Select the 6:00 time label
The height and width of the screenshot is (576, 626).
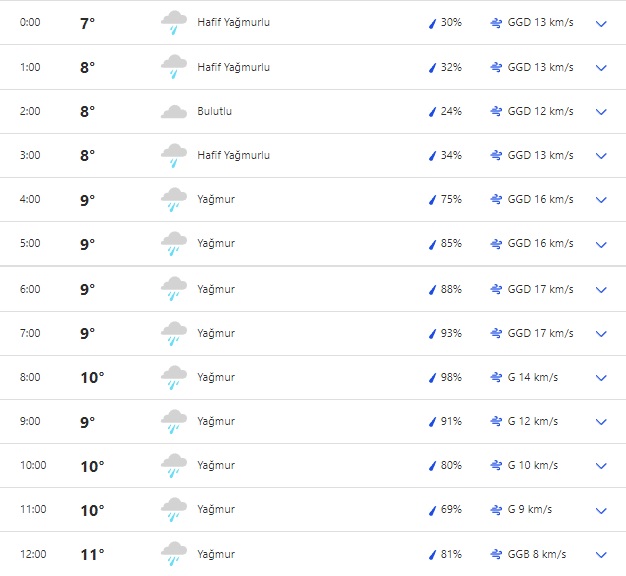point(30,289)
